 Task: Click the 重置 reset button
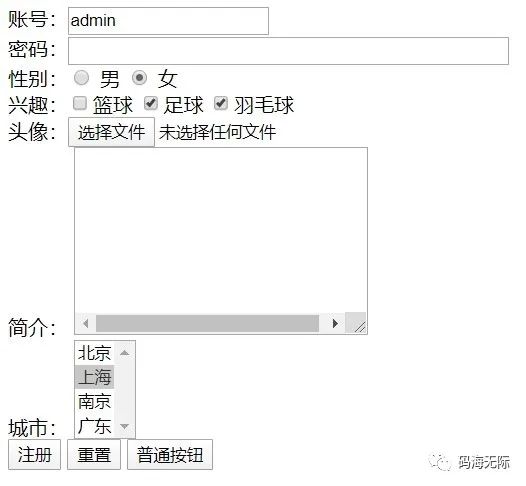[94, 454]
